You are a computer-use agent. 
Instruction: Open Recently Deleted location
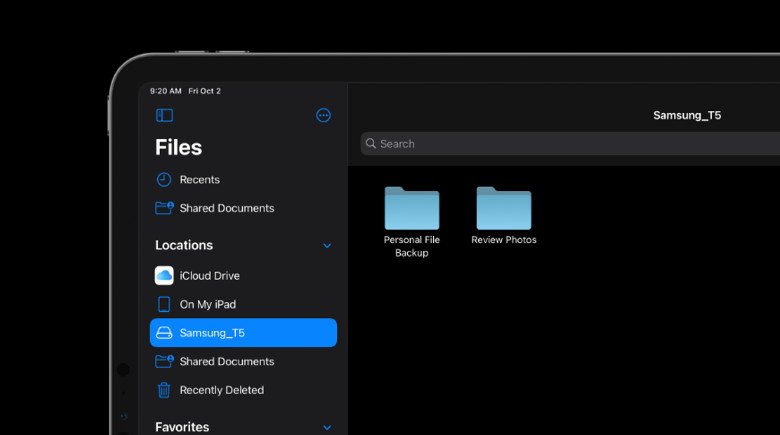click(x=243, y=390)
